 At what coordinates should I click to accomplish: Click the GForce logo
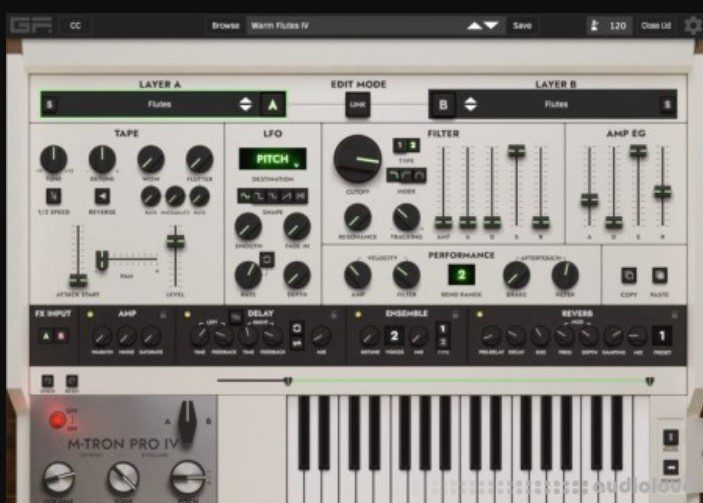point(31,26)
